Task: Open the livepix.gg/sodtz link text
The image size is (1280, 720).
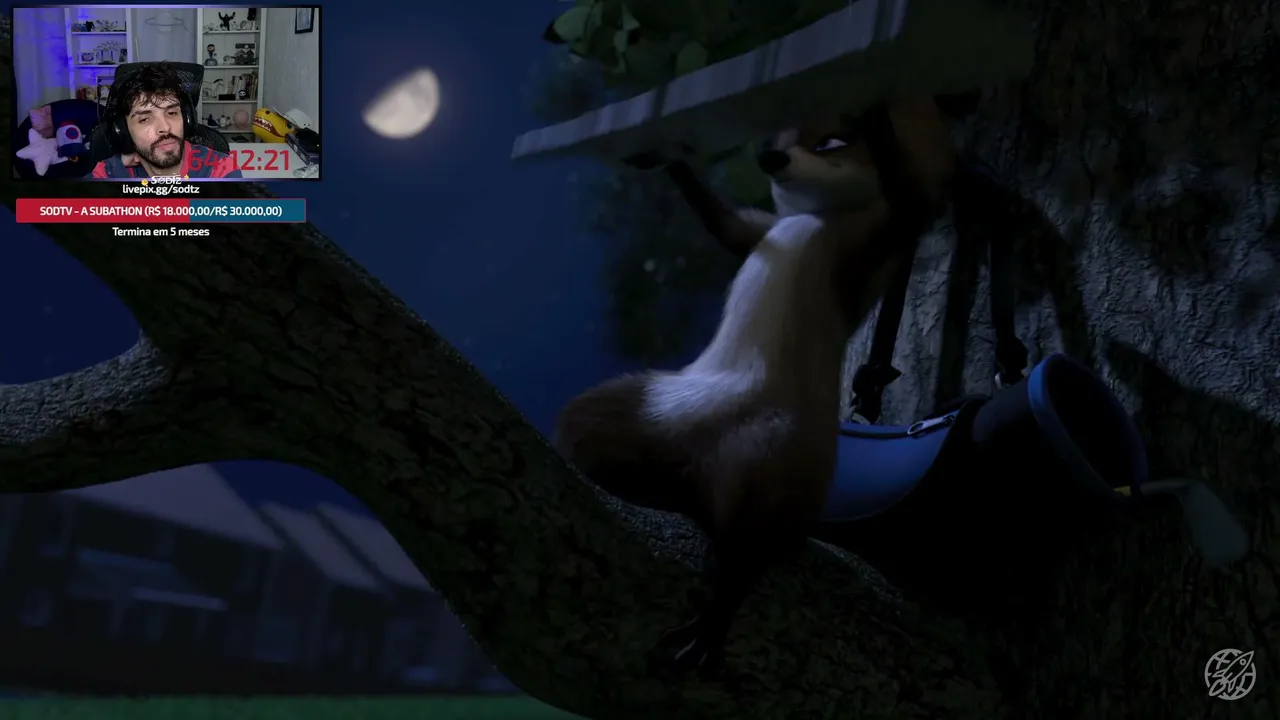Action: [x=161, y=189]
